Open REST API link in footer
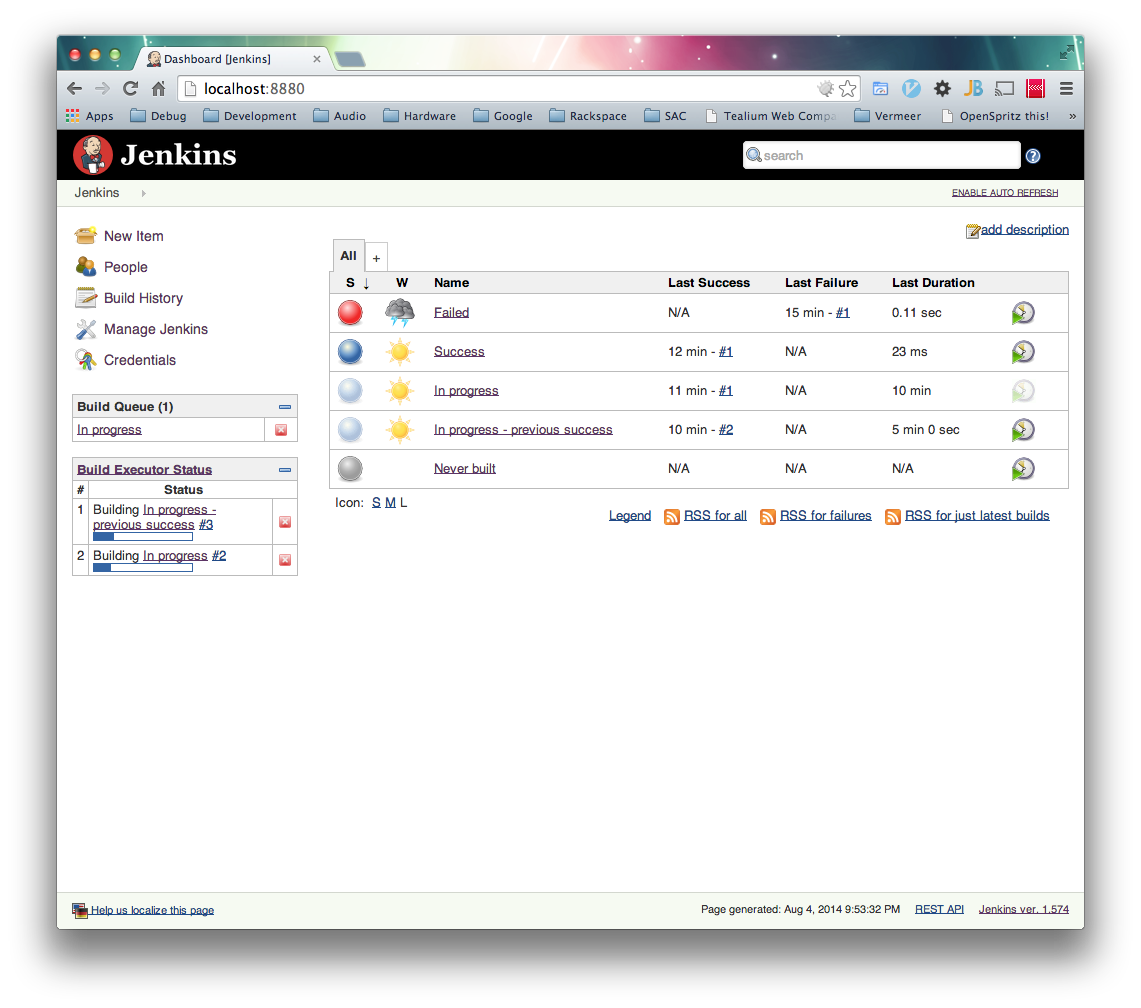1141x1008 pixels. coord(939,909)
